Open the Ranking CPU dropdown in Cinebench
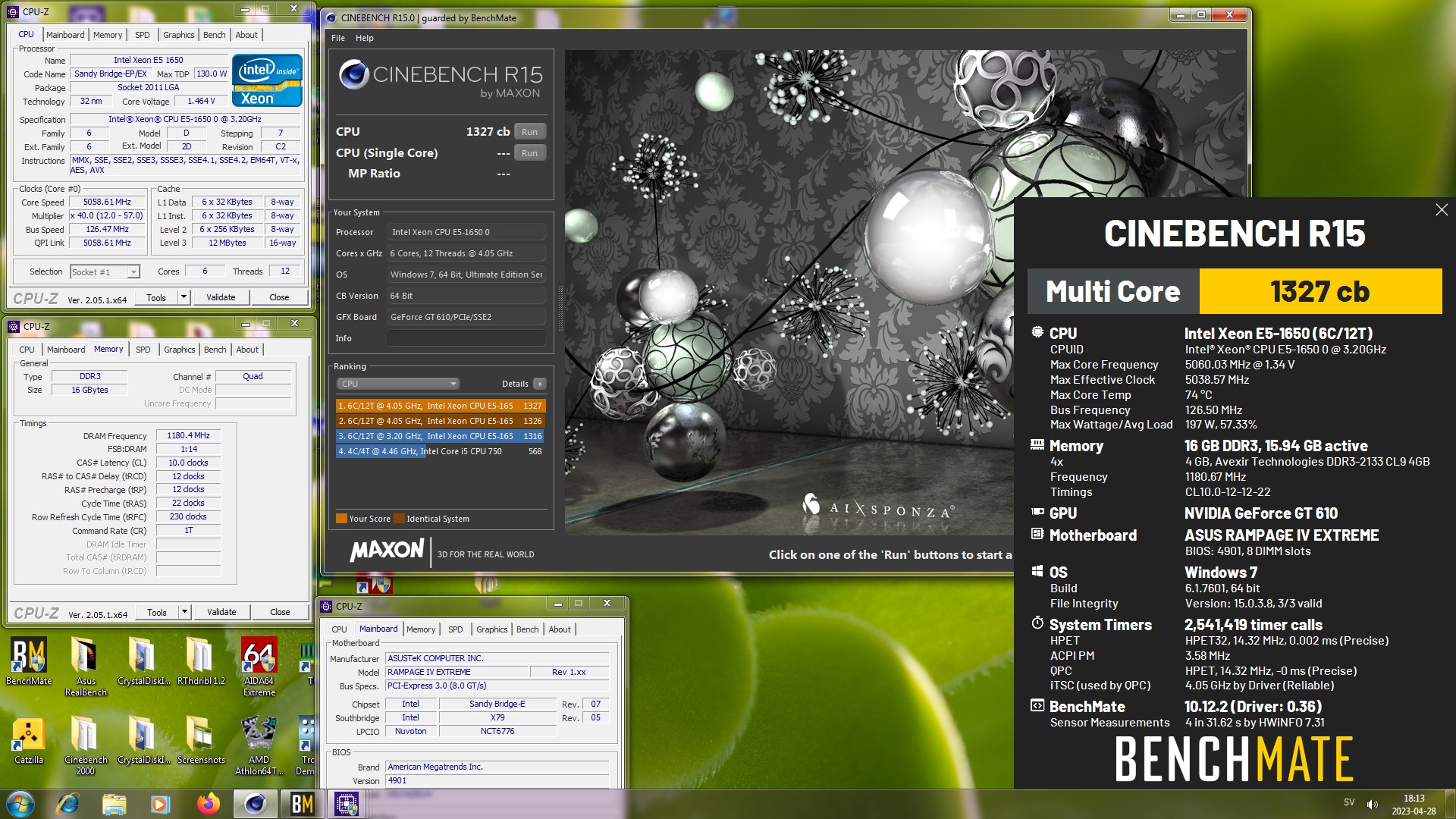This screenshot has height=819, width=1456. [x=397, y=384]
